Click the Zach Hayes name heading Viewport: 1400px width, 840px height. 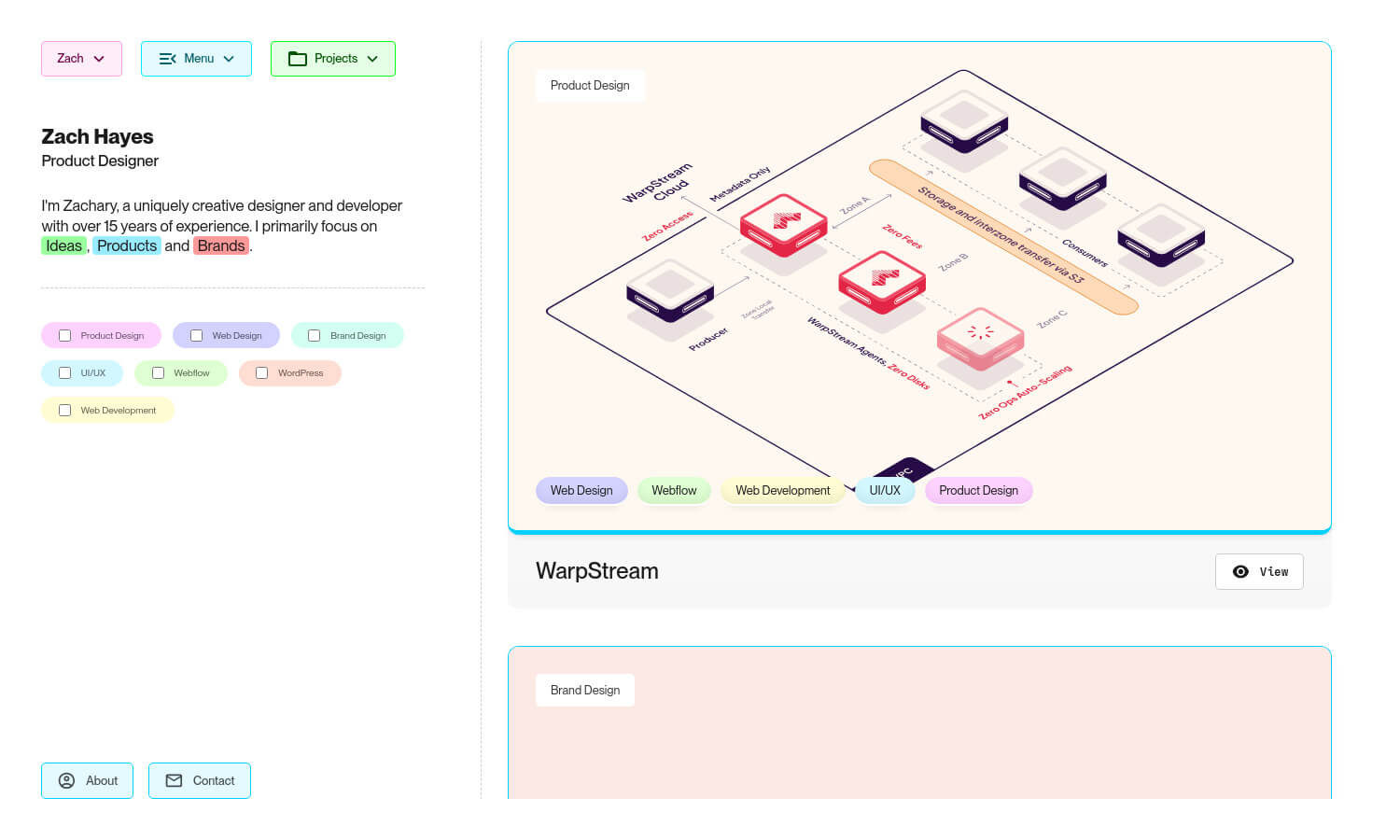[97, 136]
